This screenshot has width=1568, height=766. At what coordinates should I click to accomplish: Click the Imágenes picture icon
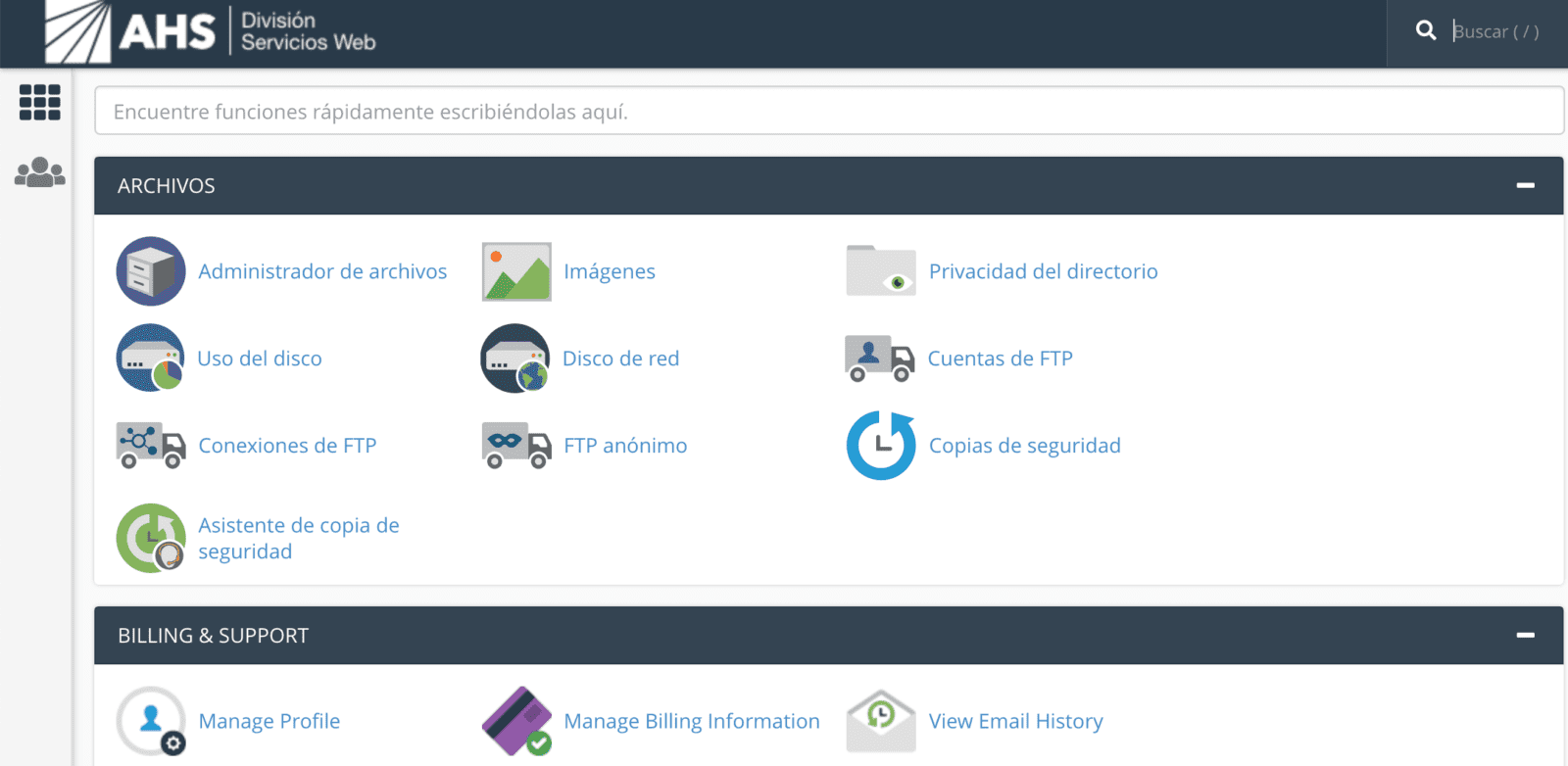coord(516,271)
